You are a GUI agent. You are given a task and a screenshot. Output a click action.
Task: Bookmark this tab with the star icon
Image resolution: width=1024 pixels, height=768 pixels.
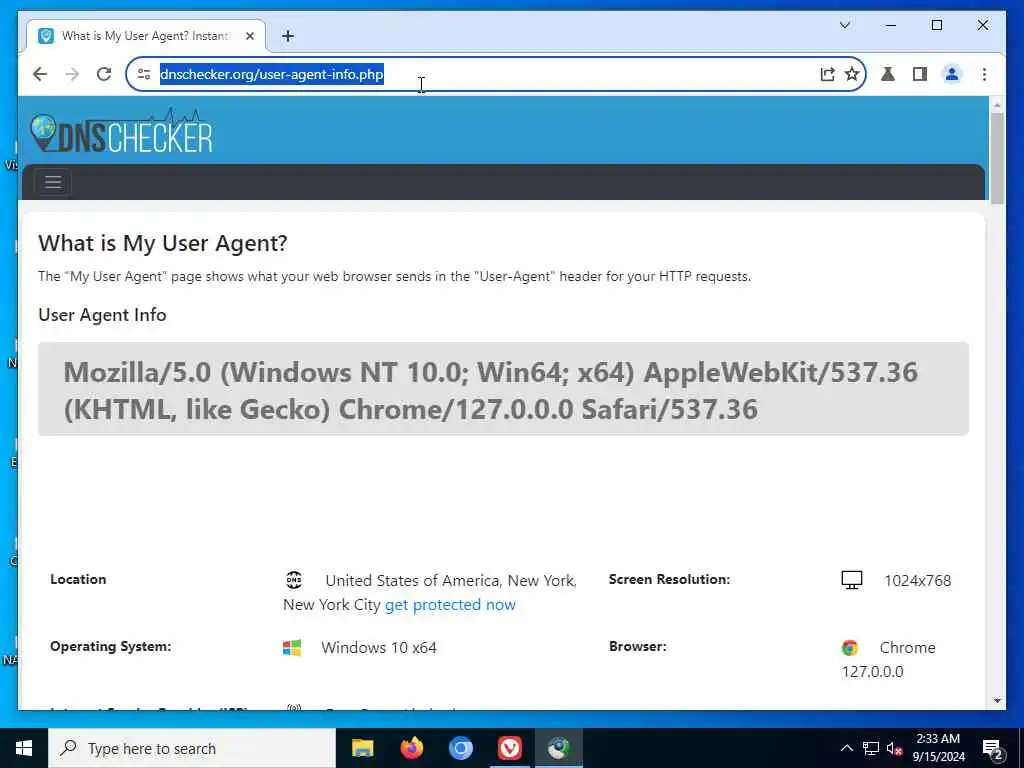852,74
